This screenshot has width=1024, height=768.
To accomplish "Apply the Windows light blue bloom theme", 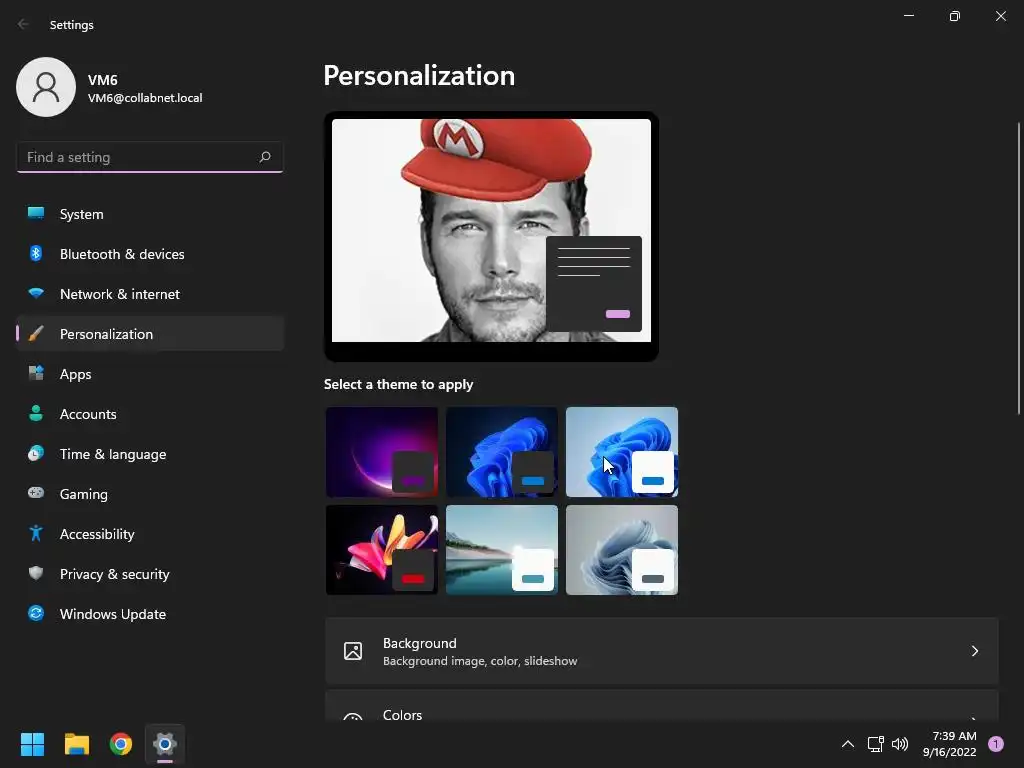I will 622,452.
